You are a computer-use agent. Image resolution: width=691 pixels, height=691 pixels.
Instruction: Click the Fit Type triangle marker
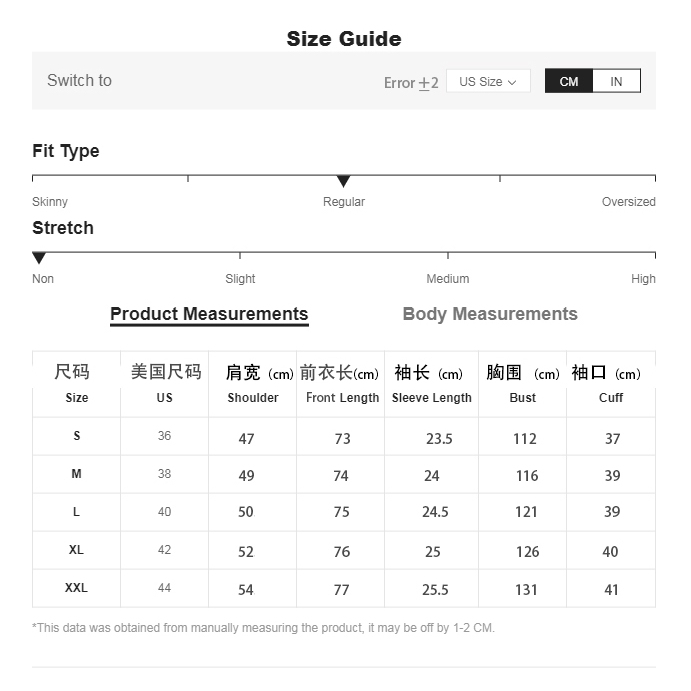[x=343, y=181]
